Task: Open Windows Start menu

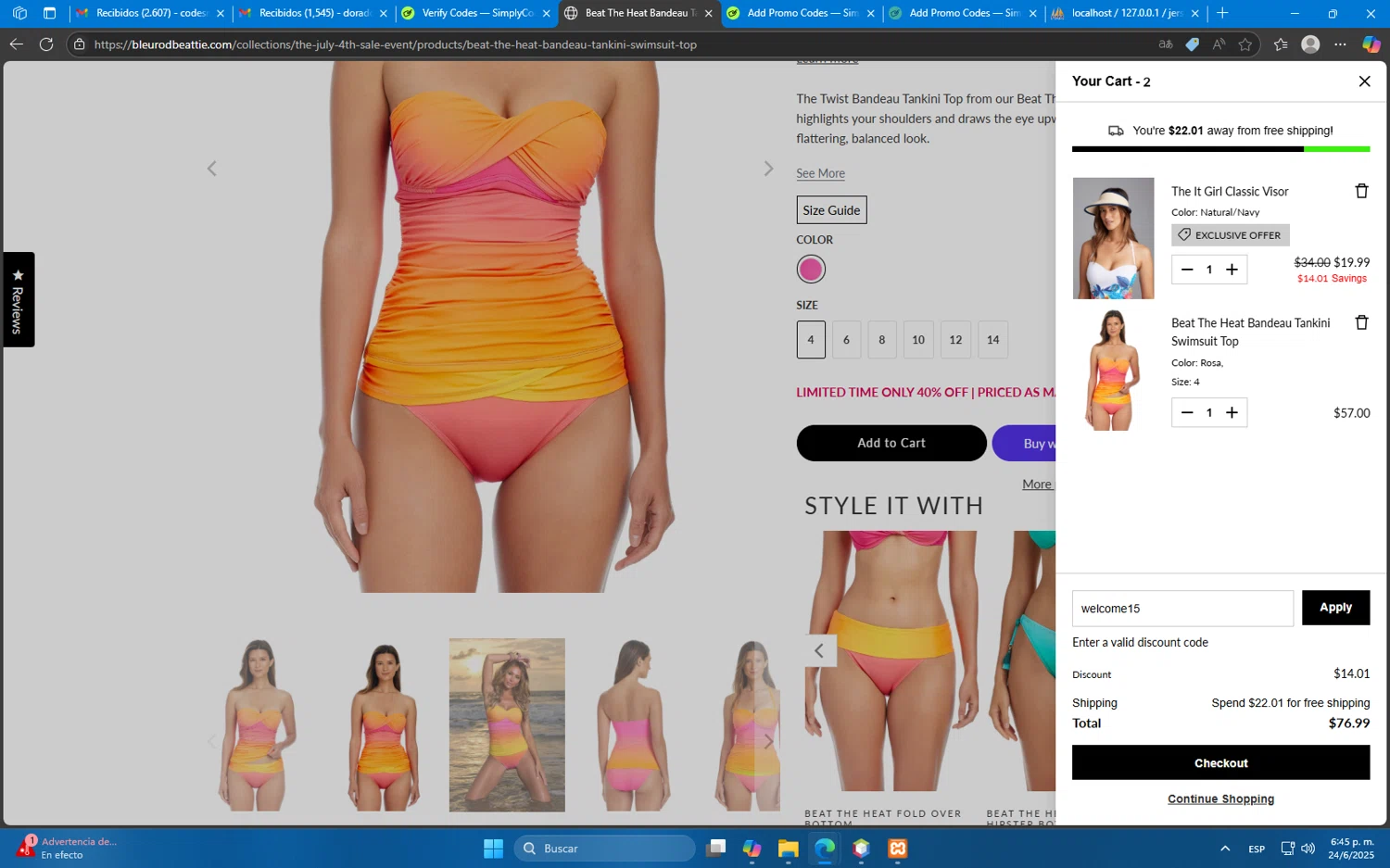Action: point(493,849)
